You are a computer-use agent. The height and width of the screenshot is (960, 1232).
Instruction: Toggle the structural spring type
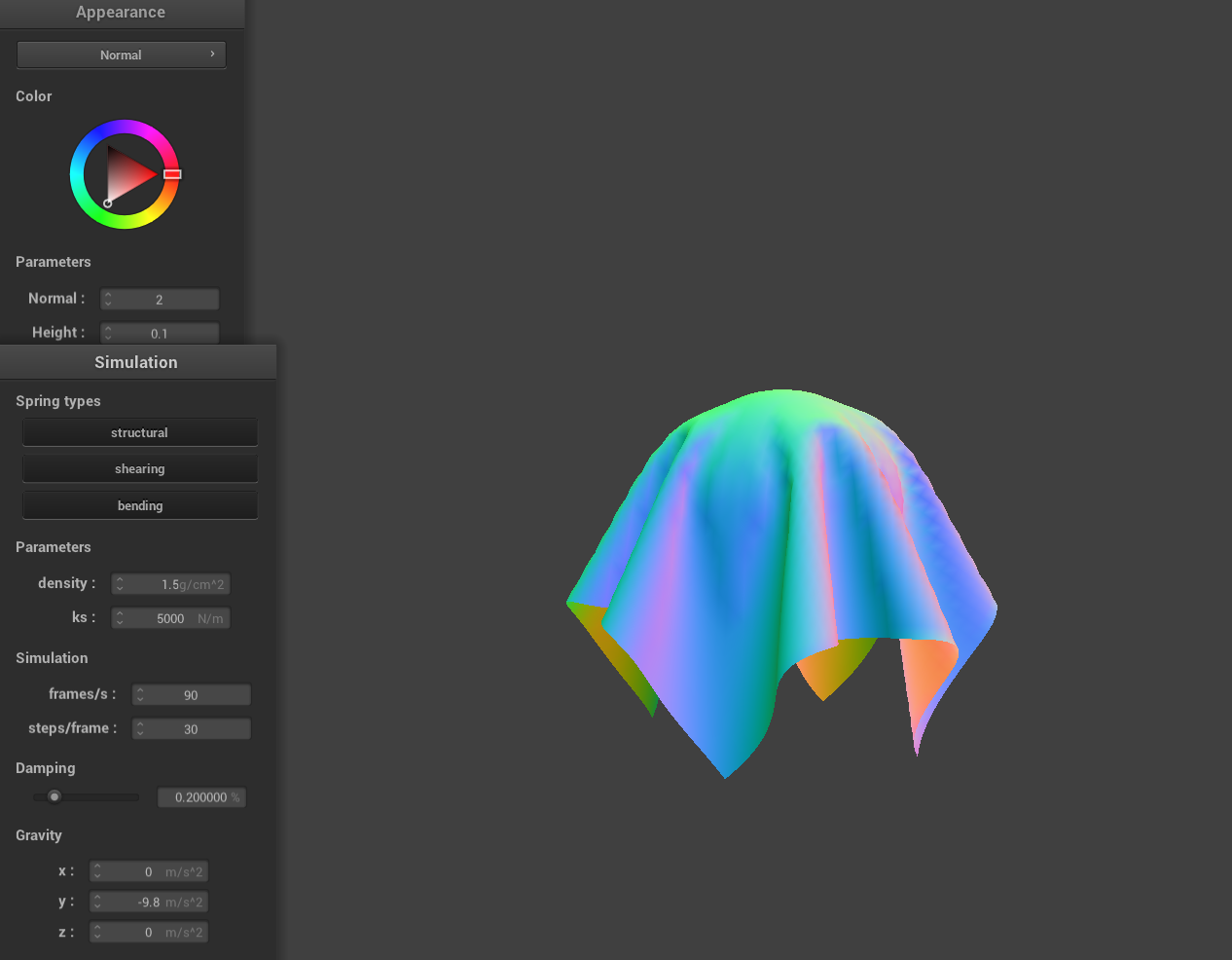(x=139, y=432)
